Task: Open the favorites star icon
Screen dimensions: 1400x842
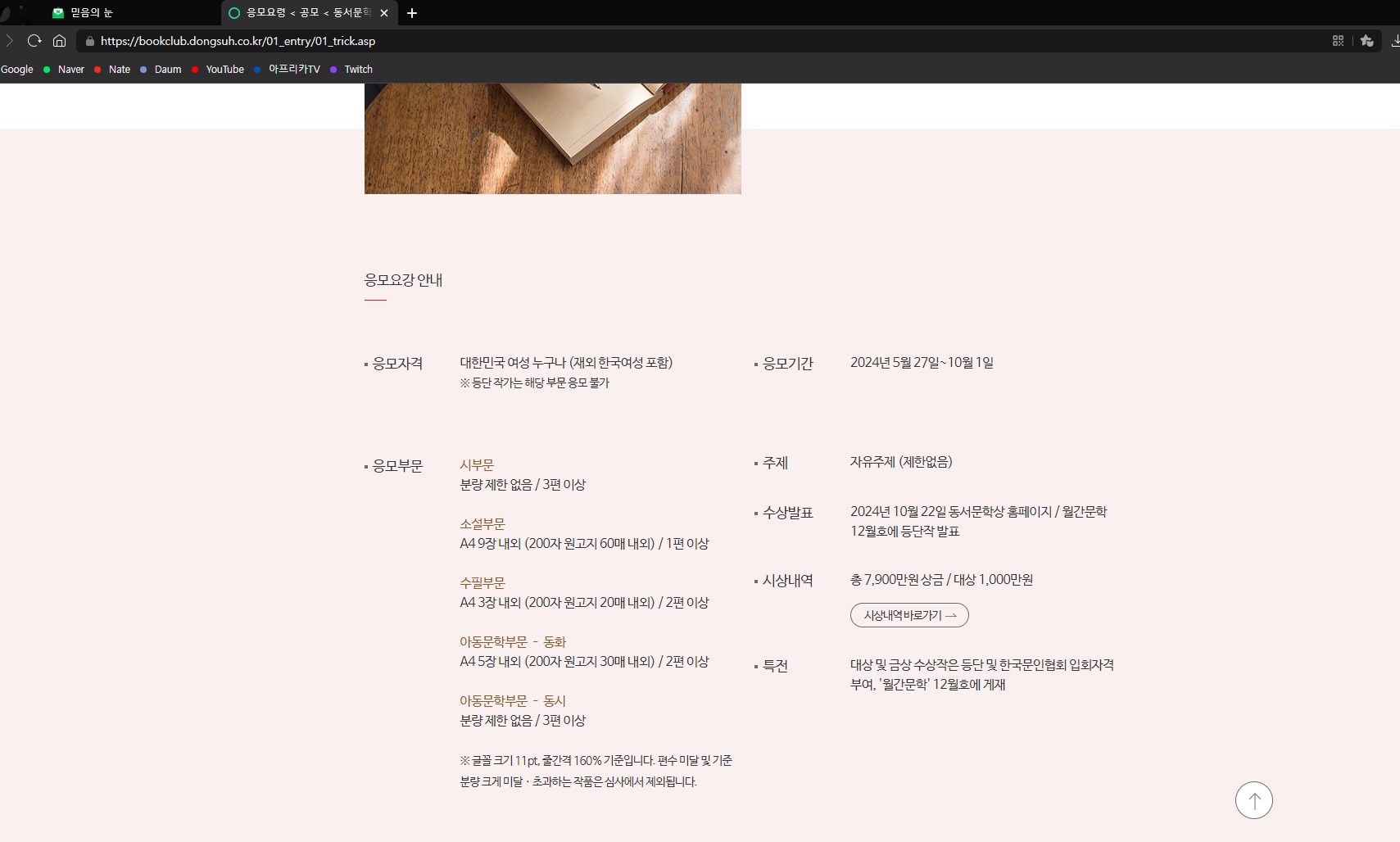Action: pyautogui.click(x=1366, y=40)
